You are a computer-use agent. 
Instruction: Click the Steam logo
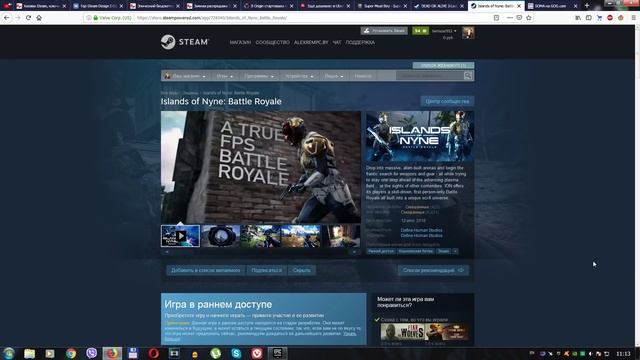184,42
